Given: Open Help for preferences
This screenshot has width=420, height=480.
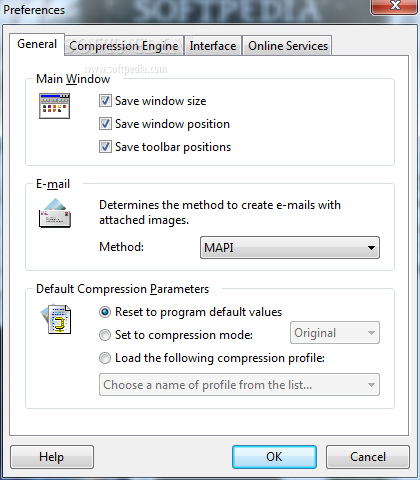Looking at the screenshot, I should [x=52, y=457].
